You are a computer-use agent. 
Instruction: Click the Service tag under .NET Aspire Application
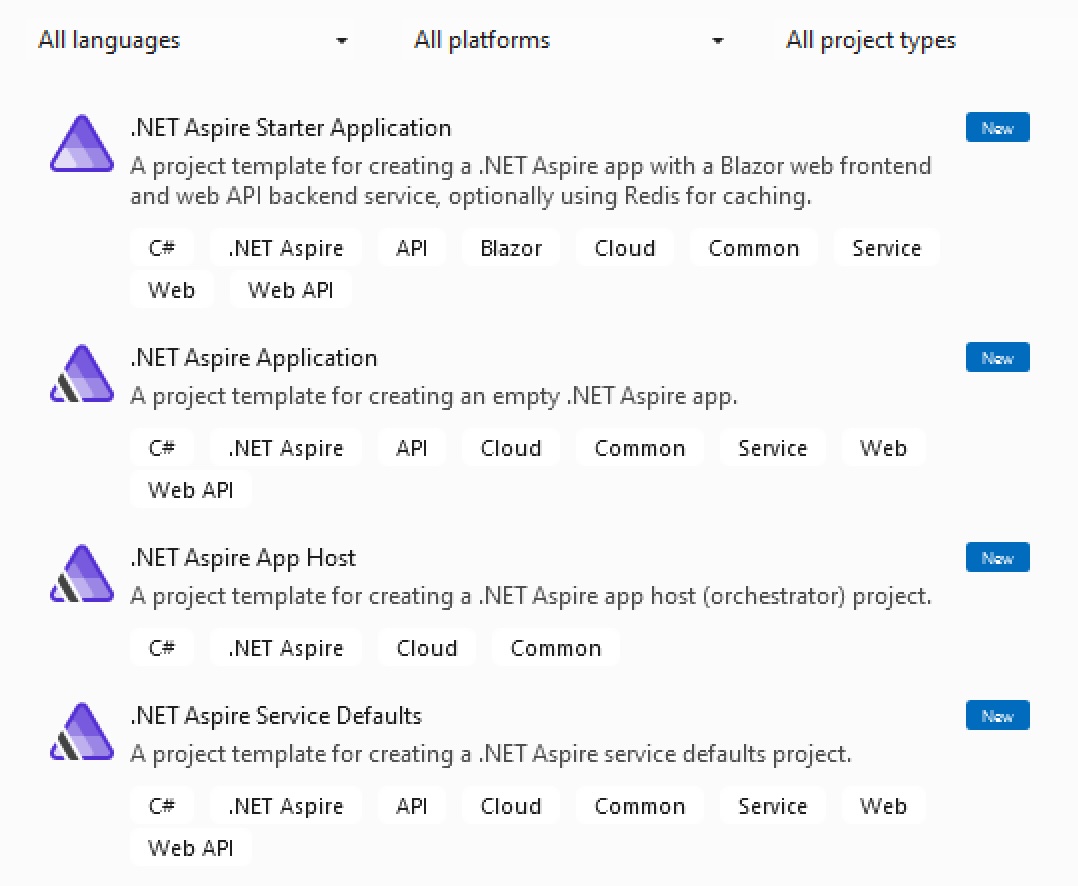click(x=772, y=447)
